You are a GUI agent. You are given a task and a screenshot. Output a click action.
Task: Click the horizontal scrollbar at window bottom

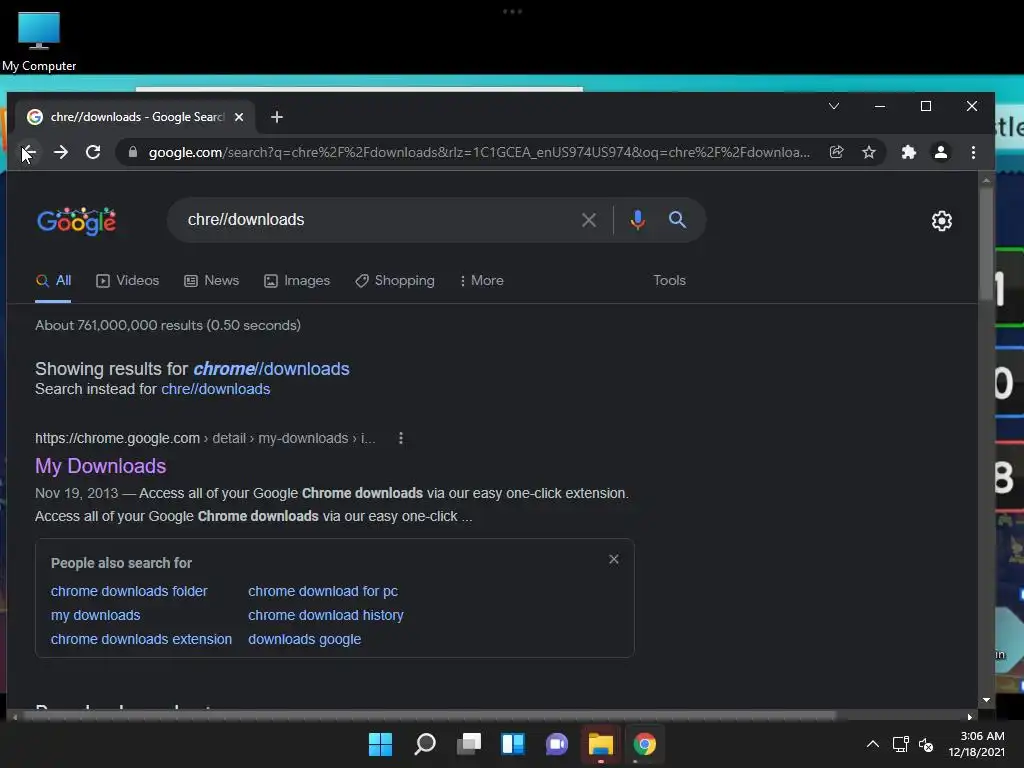(430, 716)
